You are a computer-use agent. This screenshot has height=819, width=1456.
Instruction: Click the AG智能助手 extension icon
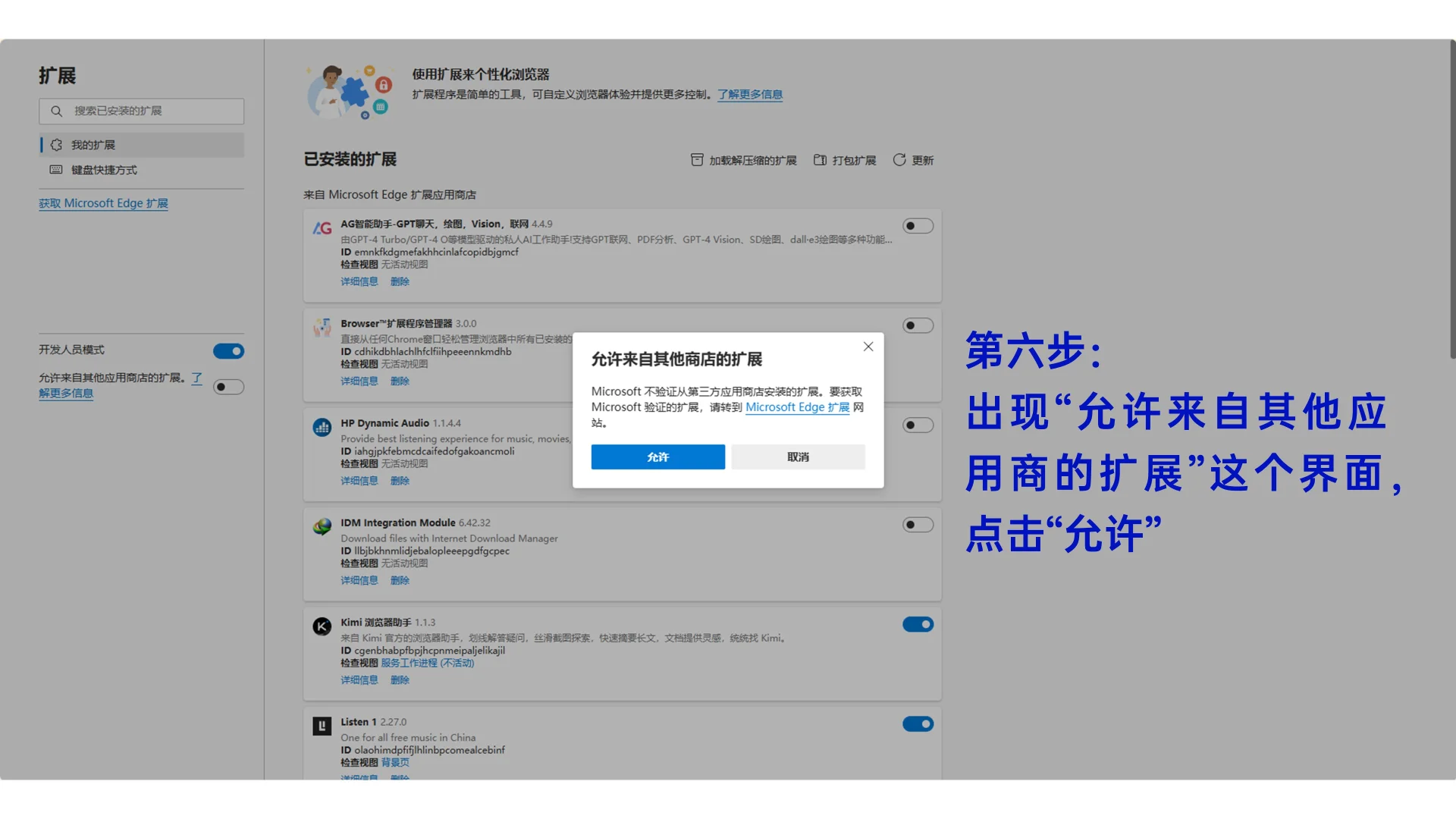(322, 227)
